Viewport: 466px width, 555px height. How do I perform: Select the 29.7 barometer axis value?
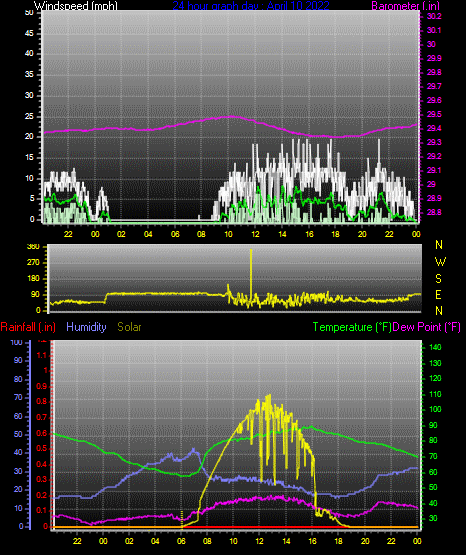(434, 86)
